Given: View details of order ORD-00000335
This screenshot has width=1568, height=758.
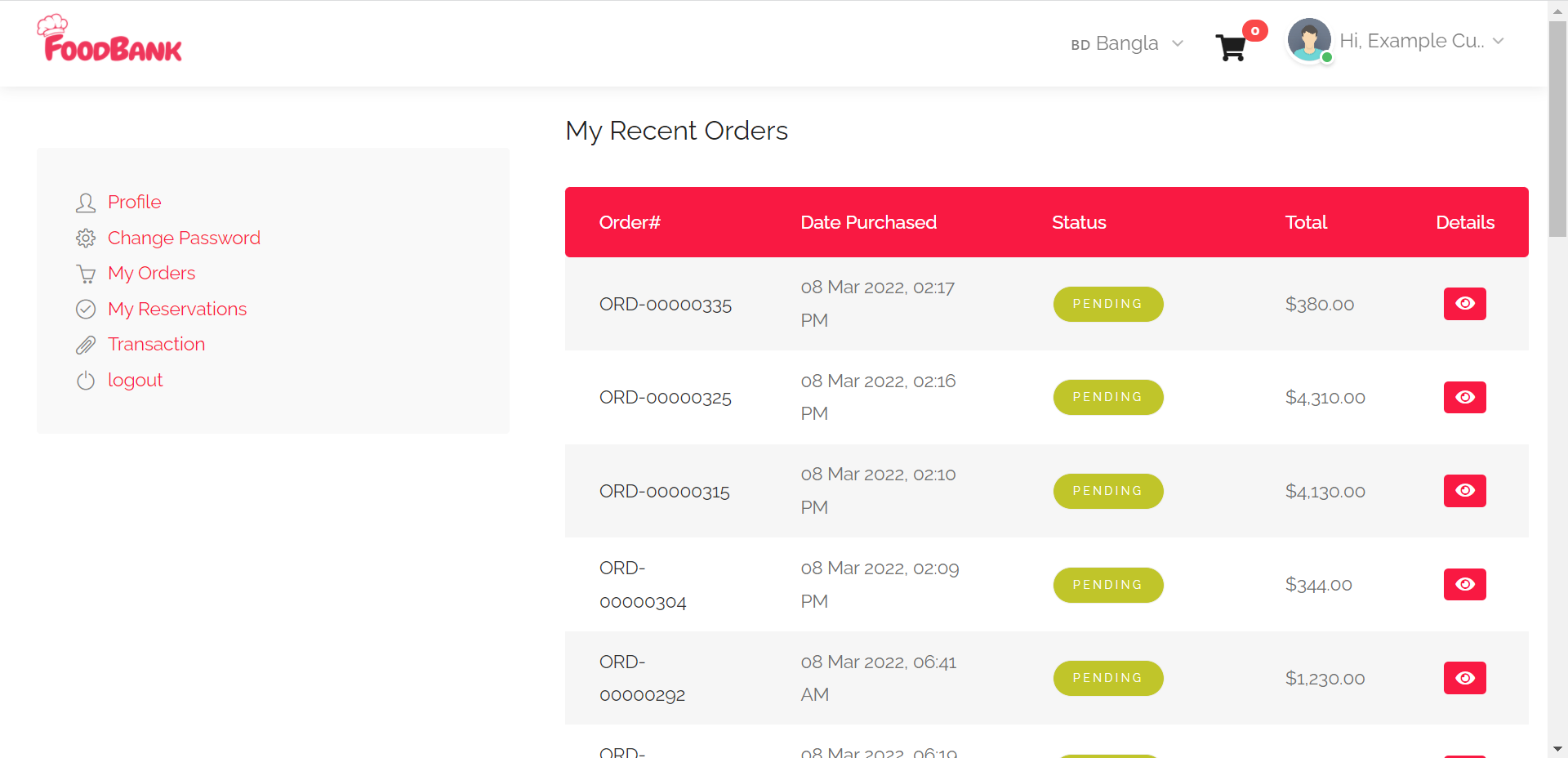Looking at the screenshot, I should point(1465,304).
